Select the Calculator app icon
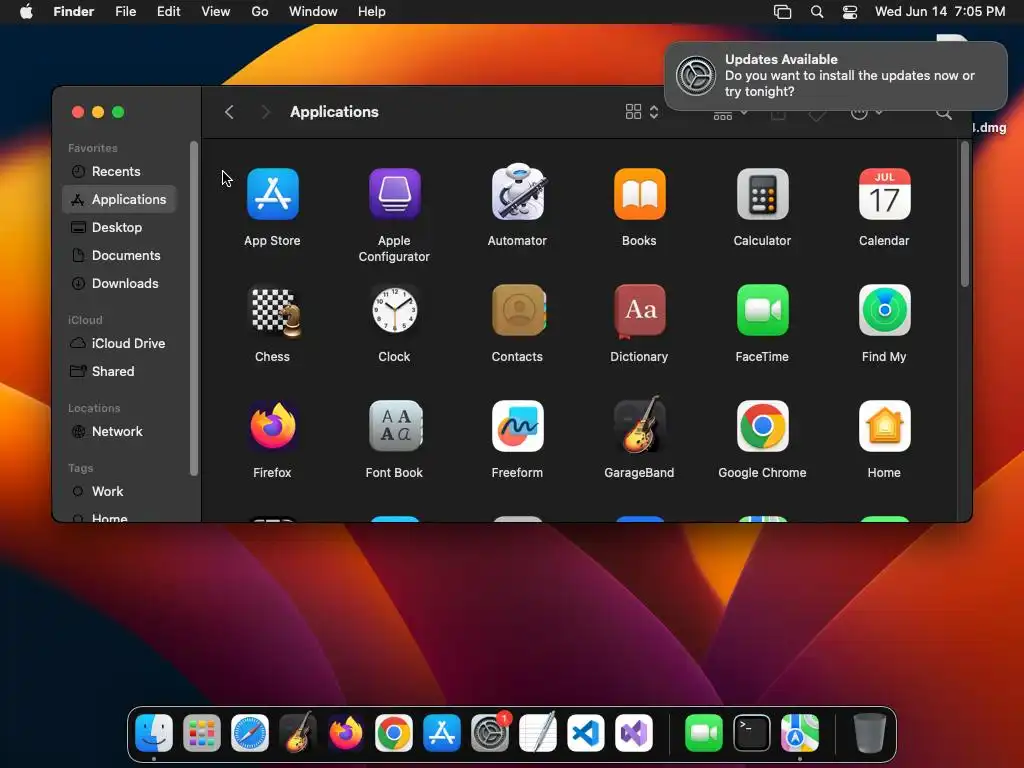The height and width of the screenshot is (768, 1024). 762,194
